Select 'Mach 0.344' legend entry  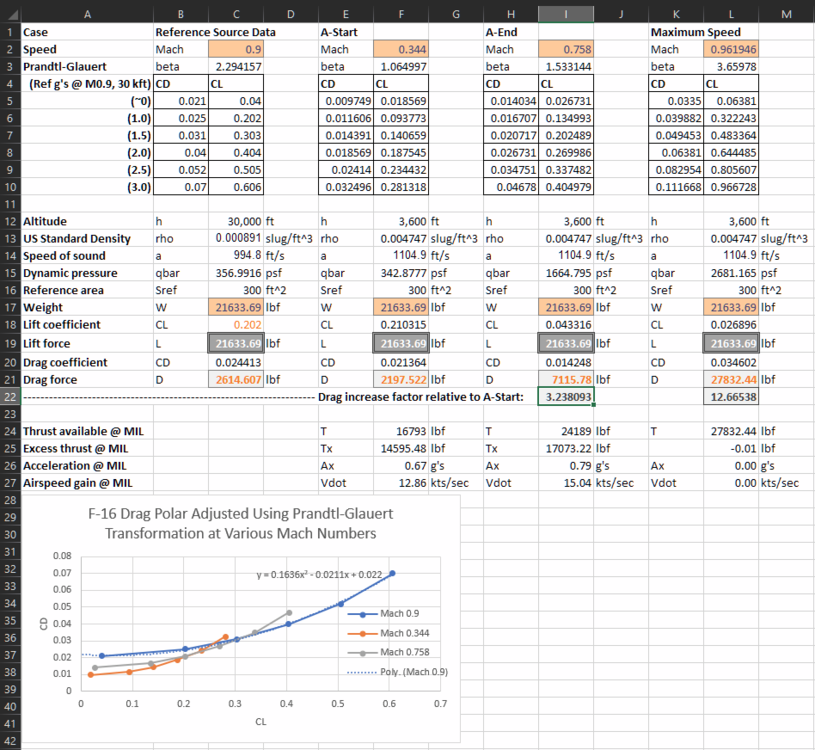click(389, 633)
